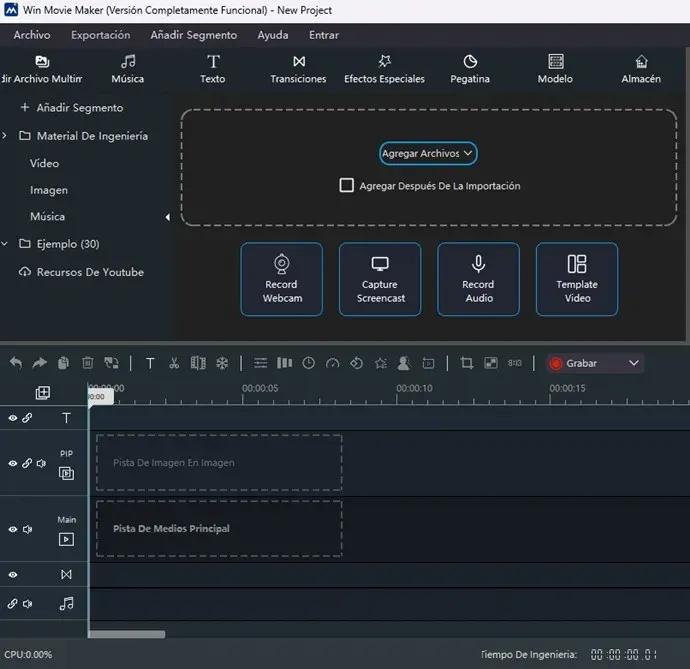Click the Record Audio button
The height and width of the screenshot is (669, 690).
coord(478,279)
